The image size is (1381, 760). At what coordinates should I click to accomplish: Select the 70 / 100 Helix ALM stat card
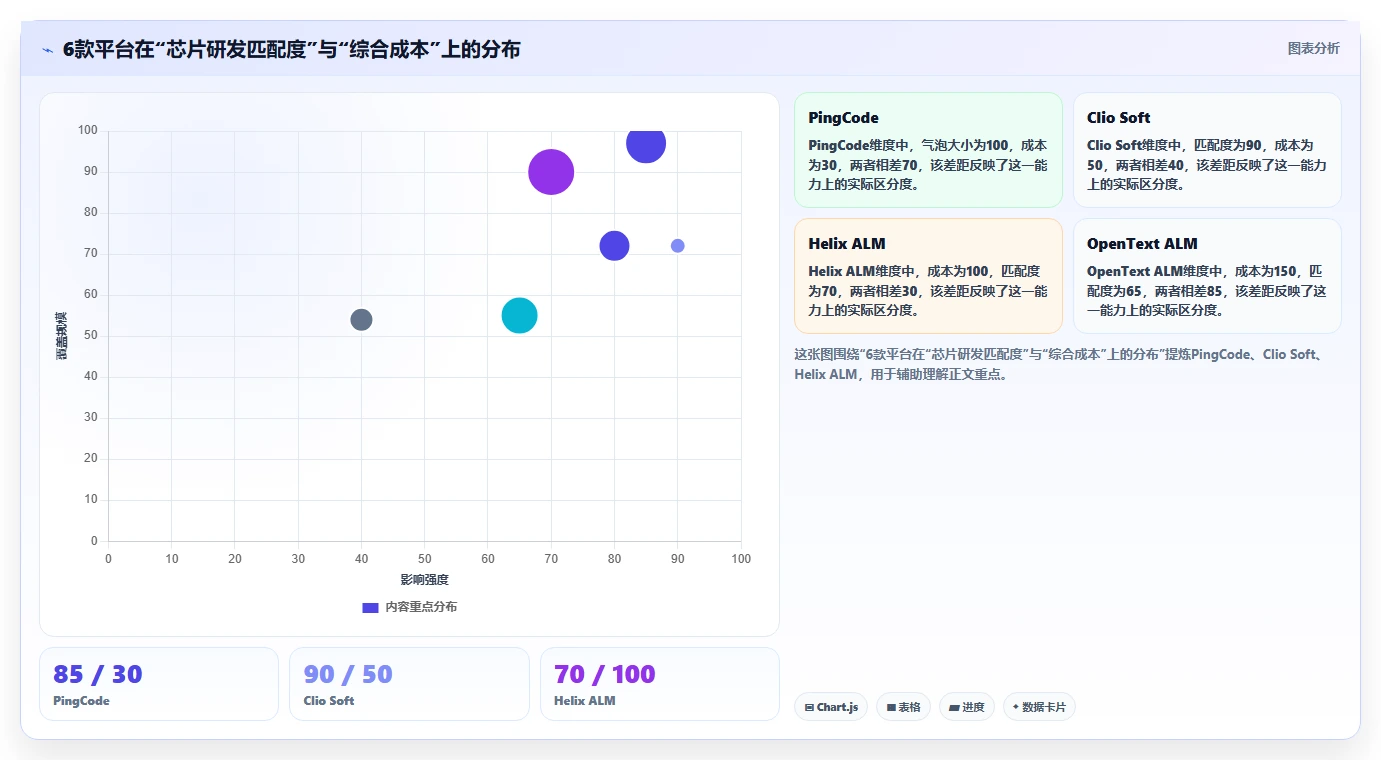tap(660, 684)
